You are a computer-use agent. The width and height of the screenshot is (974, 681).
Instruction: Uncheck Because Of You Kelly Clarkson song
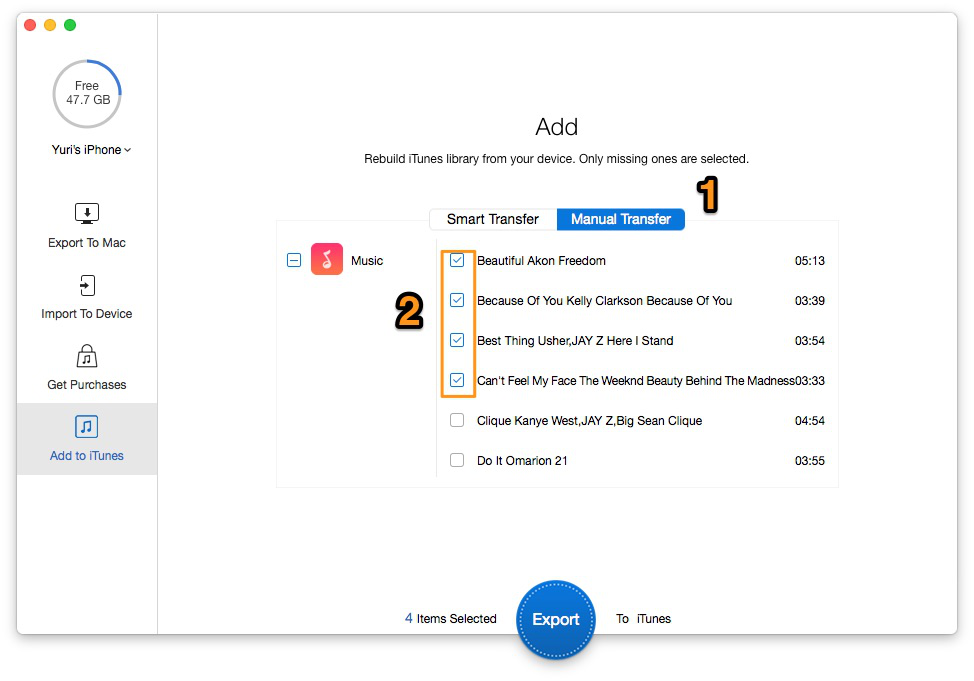click(457, 300)
